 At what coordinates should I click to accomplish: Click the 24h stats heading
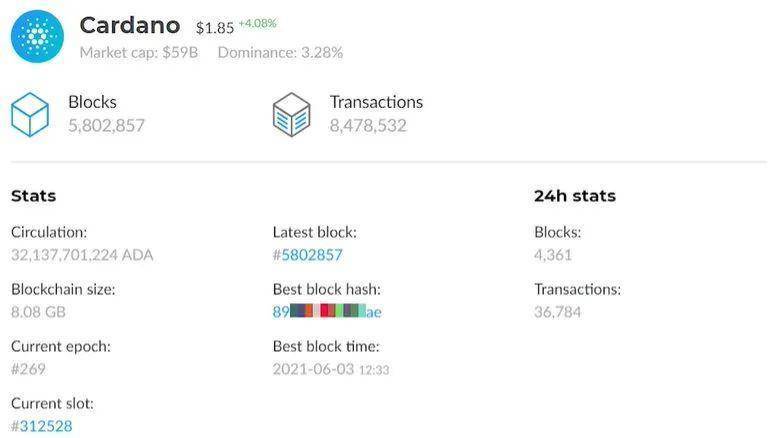coord(575,196)
